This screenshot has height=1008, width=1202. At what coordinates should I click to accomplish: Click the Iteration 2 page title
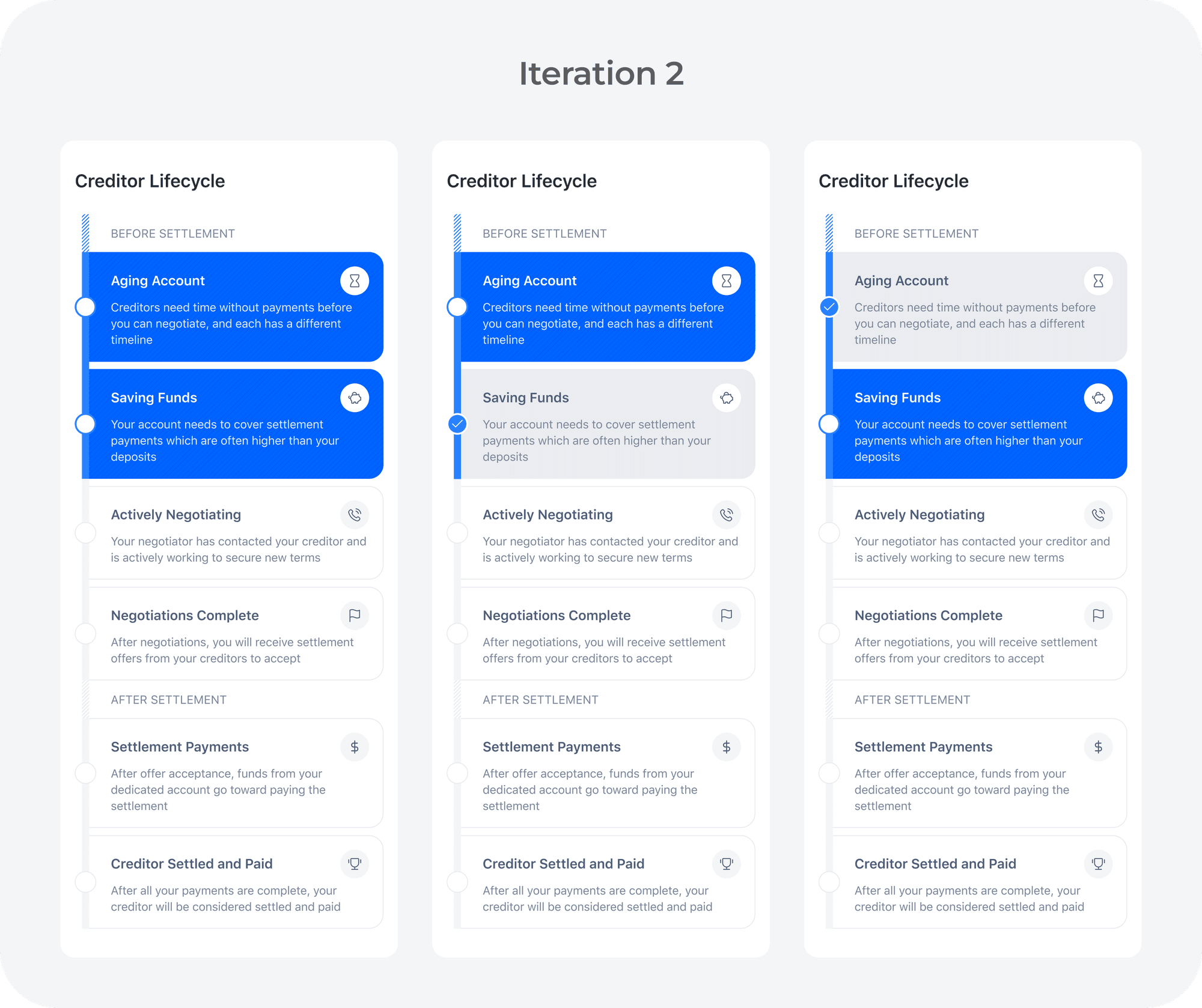click(x=601, y=73)
